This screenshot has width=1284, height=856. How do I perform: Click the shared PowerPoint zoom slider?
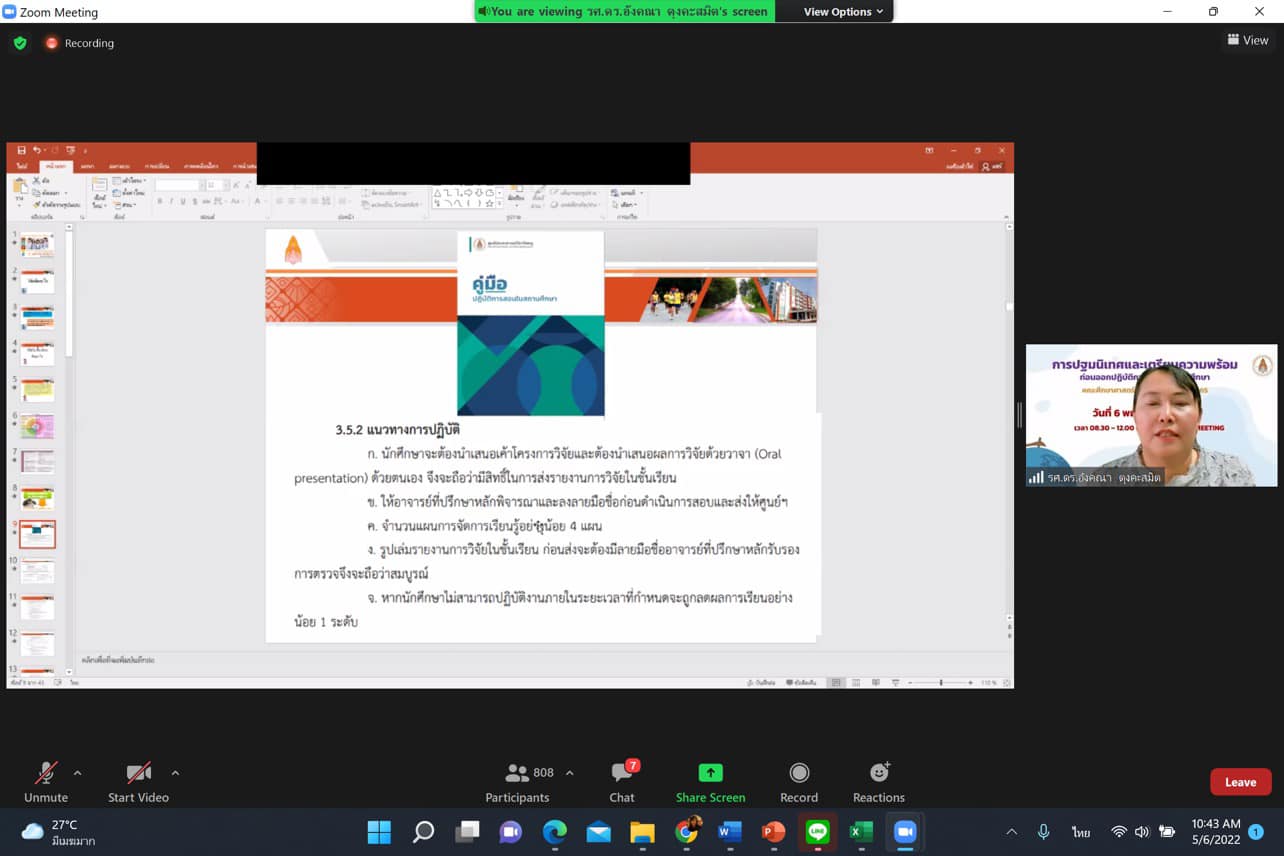point(940,683)
